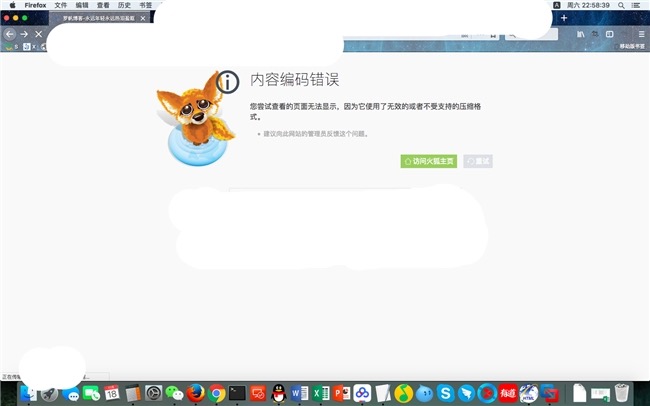Open Spotlight search magnifier icon
650x406 pixels.
[621, 5]
